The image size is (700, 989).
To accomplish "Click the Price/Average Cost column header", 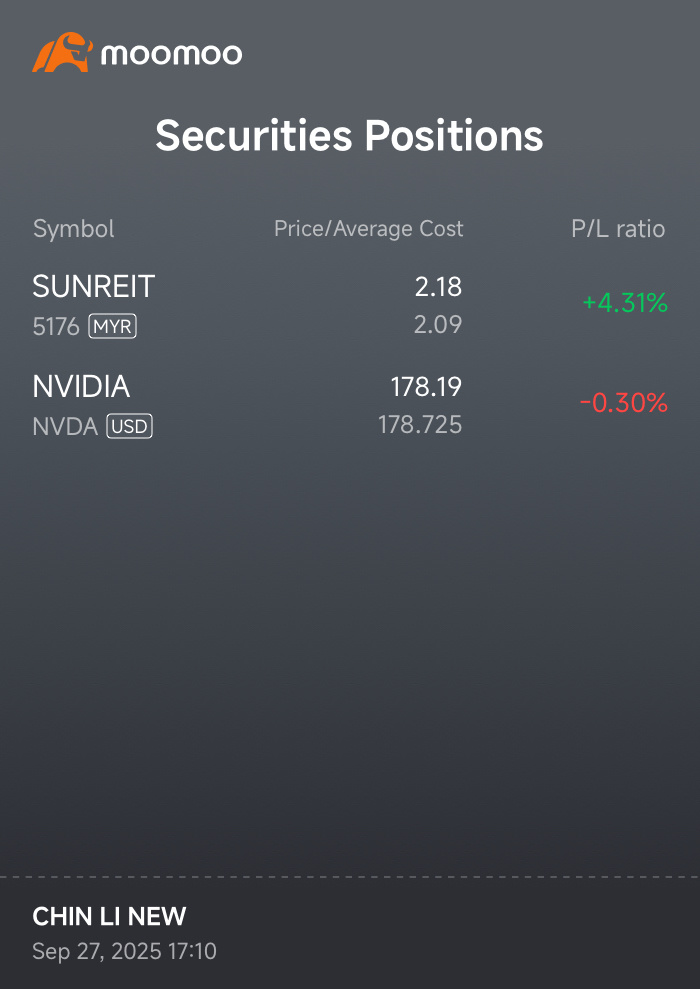I will [x=368, y=229].
